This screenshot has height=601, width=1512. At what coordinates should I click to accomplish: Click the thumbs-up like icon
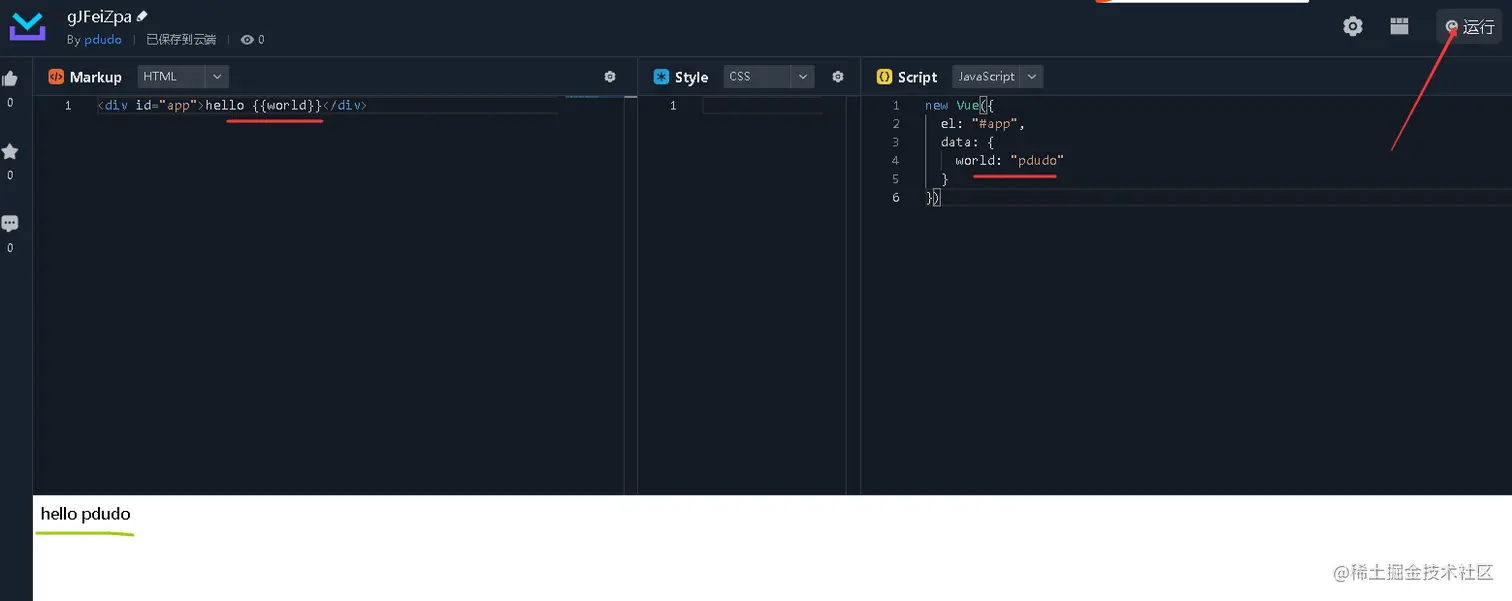pos(10,79)
